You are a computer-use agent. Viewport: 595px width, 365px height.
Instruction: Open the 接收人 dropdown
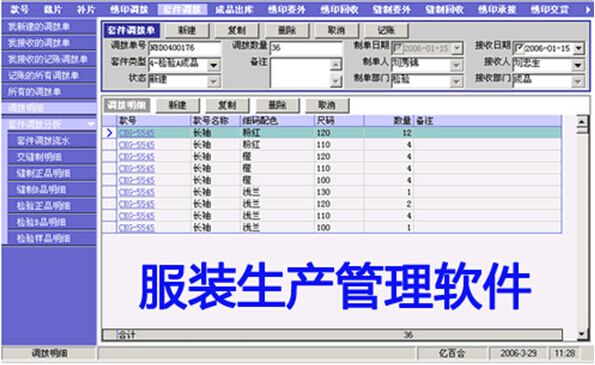click(578, 65)
